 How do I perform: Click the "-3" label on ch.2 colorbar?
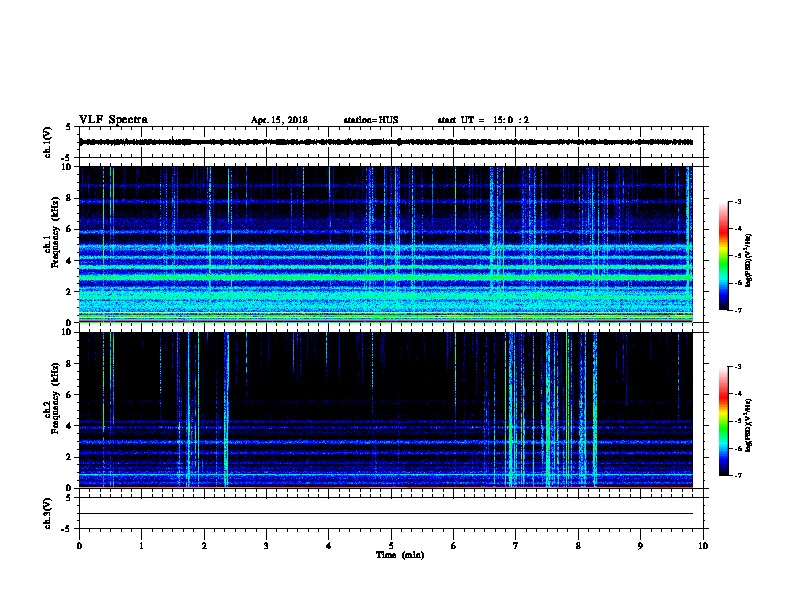click(737, 367)
